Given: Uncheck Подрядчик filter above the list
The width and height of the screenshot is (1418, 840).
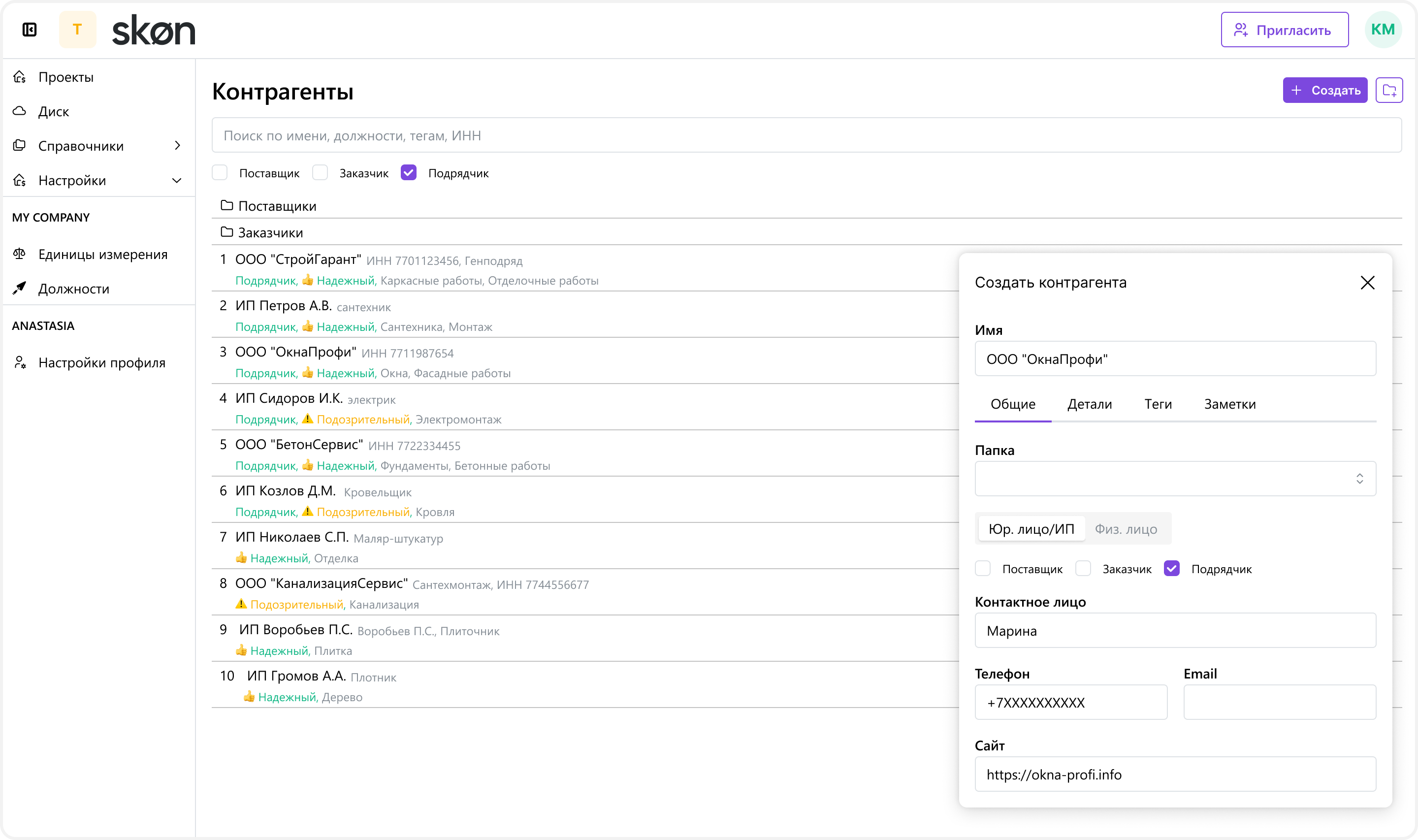Looking at the screenshot, I should coord(409,173).
